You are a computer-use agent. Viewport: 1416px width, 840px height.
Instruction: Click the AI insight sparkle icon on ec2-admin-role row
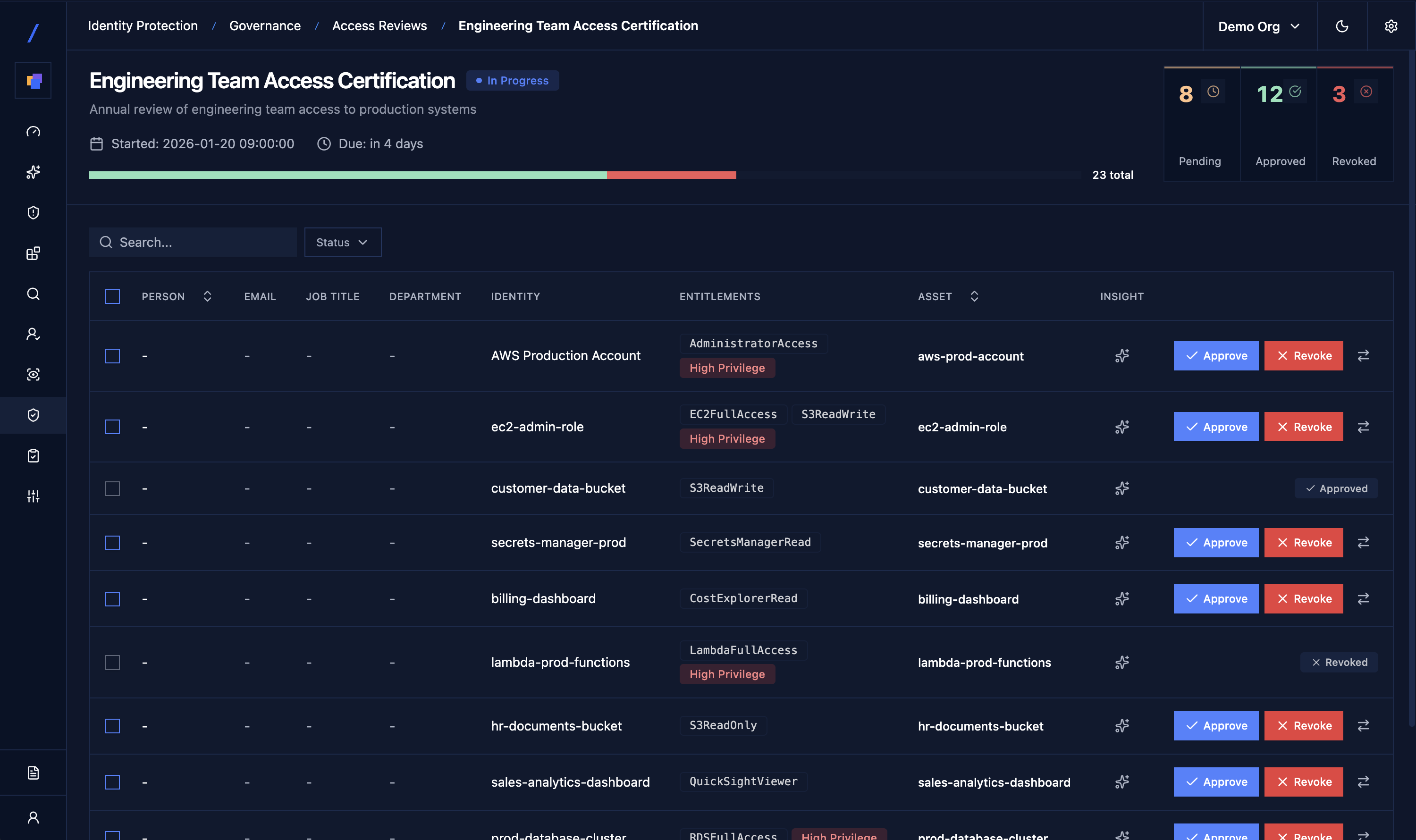tap(1121, 426)
